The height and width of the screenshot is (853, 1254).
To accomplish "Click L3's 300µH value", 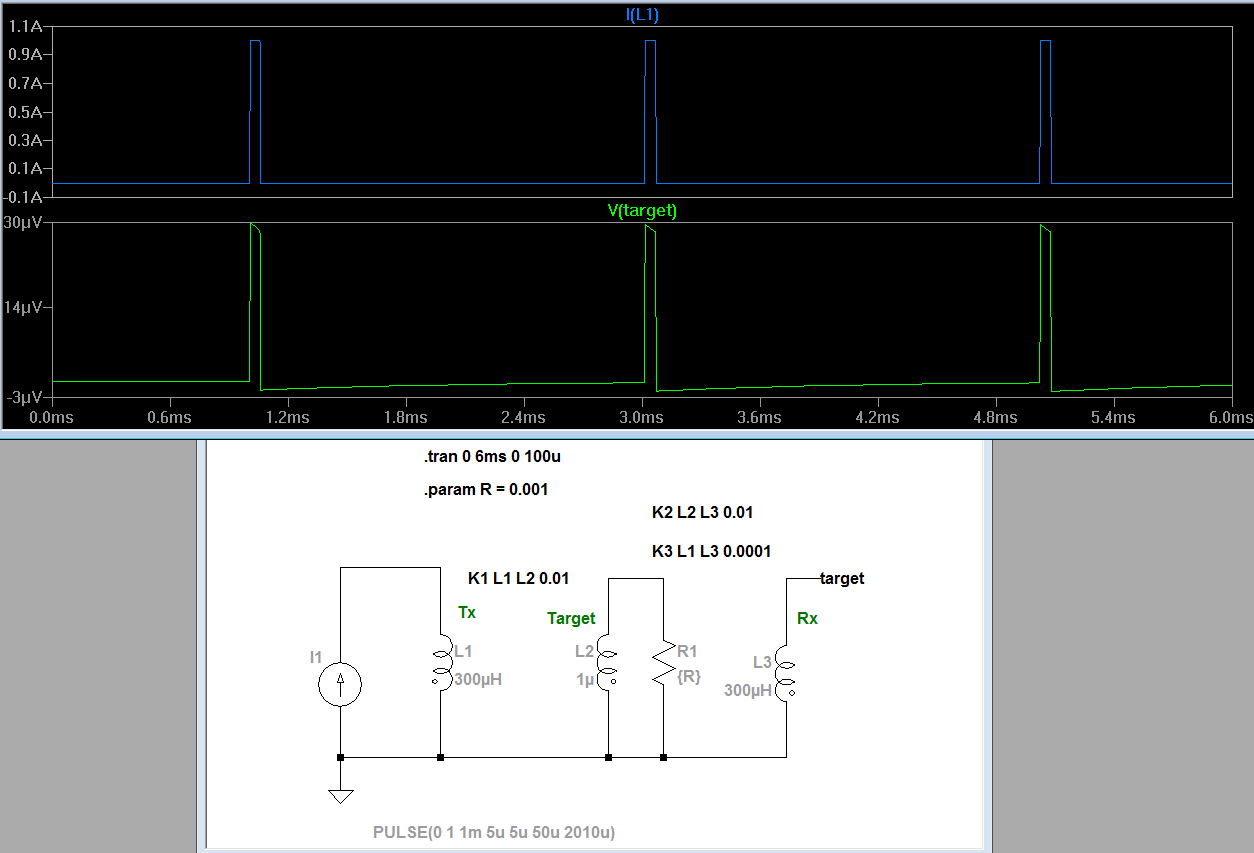I will [748, 690].
